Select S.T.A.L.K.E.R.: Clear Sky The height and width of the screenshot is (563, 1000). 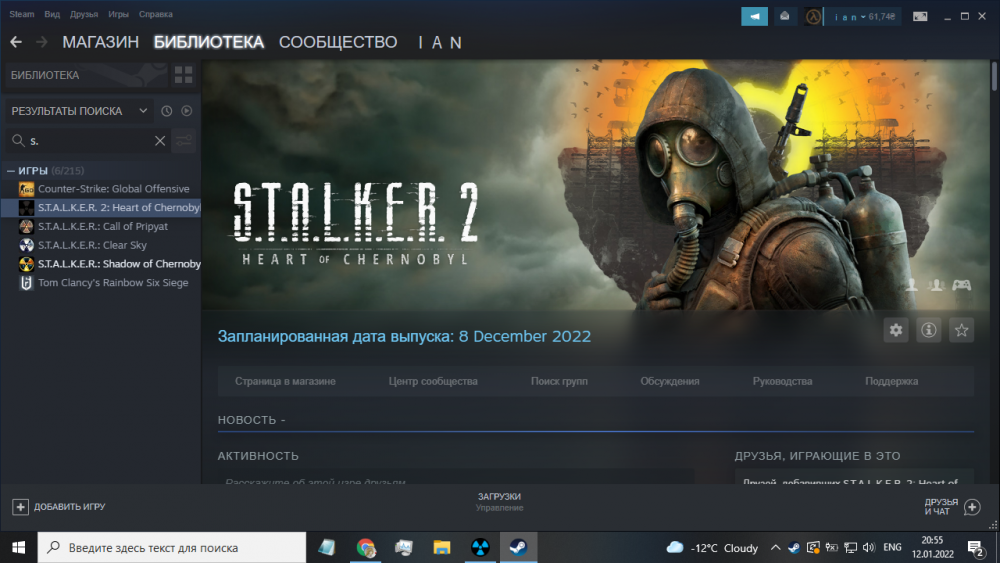92,245
